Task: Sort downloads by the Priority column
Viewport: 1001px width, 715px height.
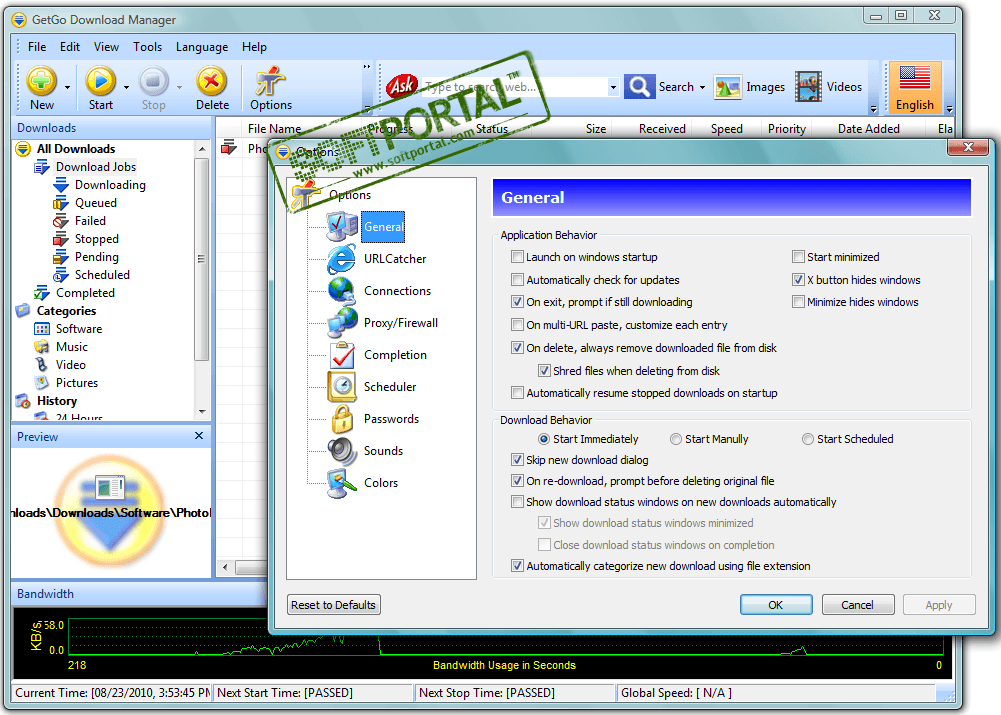Action: pyautogui.click(x=786, y=129)
